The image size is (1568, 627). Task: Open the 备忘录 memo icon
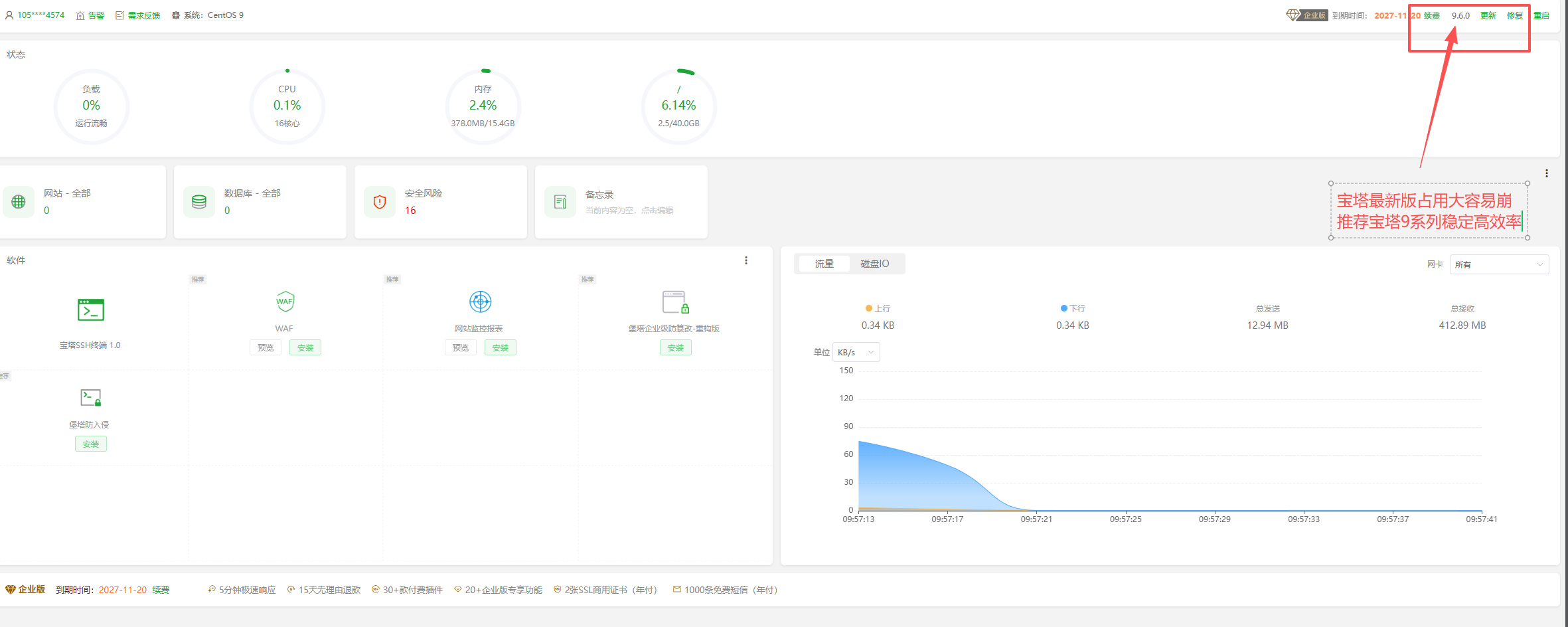560,202
